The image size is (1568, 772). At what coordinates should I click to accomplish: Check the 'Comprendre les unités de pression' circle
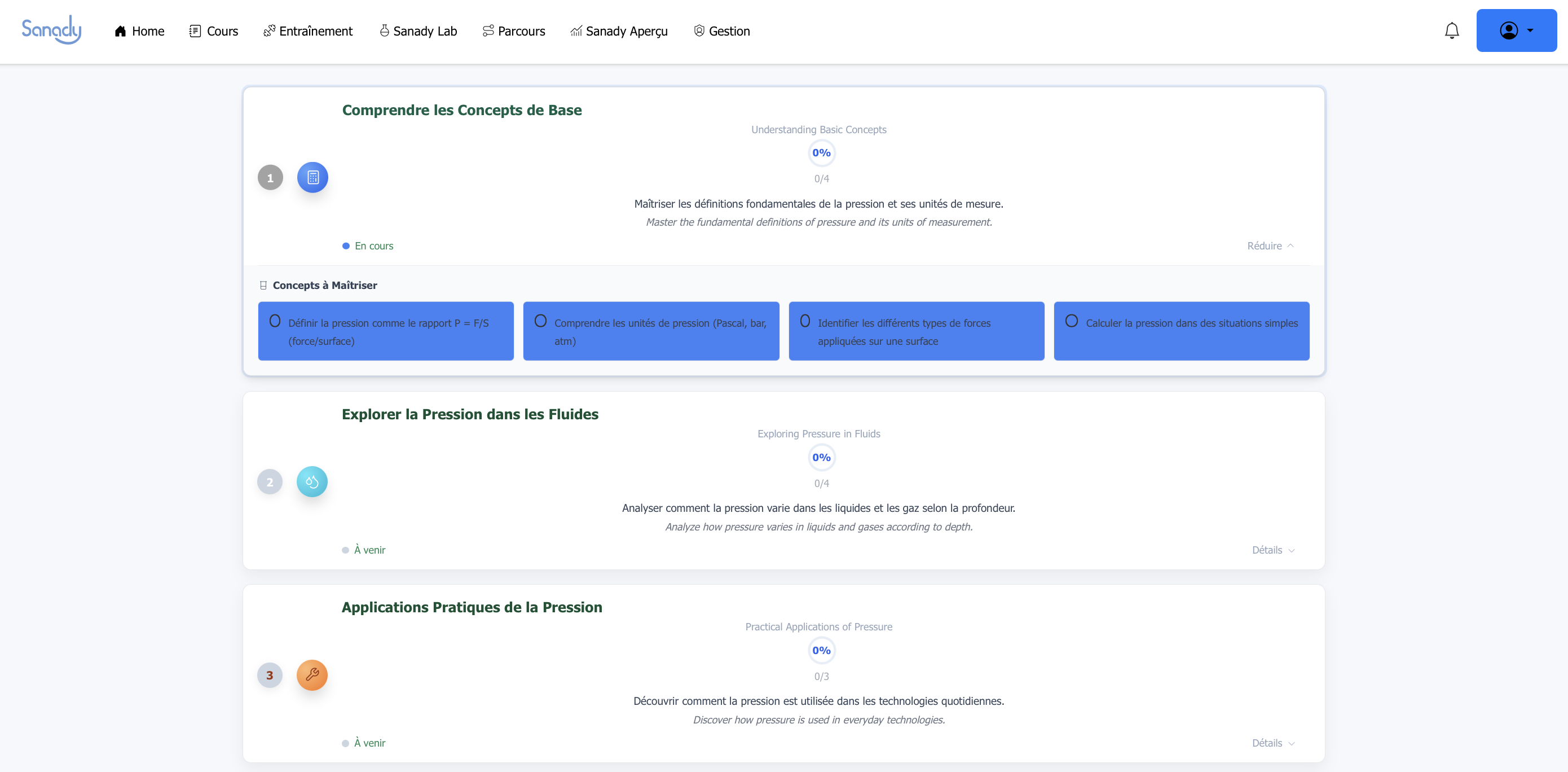point(540,321)
